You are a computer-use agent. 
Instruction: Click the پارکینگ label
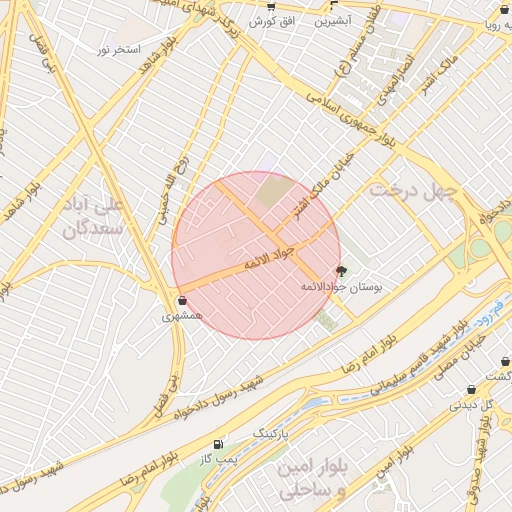click(x=270, y=434)
